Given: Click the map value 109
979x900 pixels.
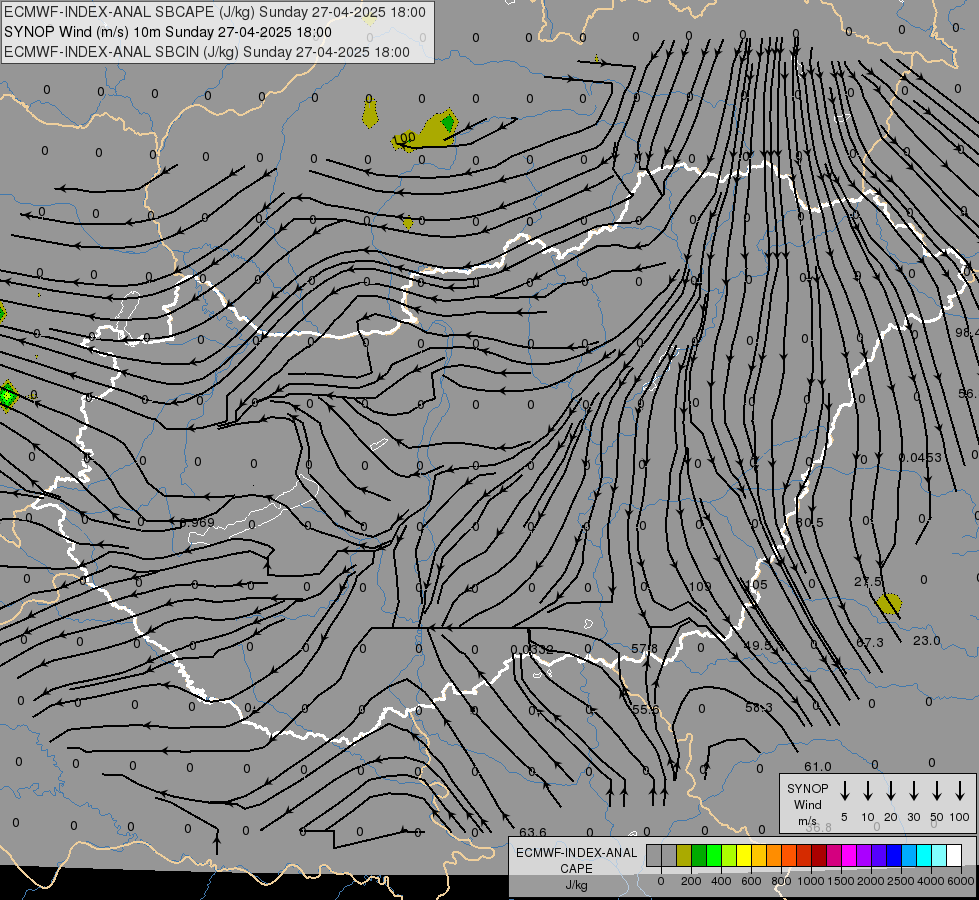Looking at the screenshot, I should 700,586.
